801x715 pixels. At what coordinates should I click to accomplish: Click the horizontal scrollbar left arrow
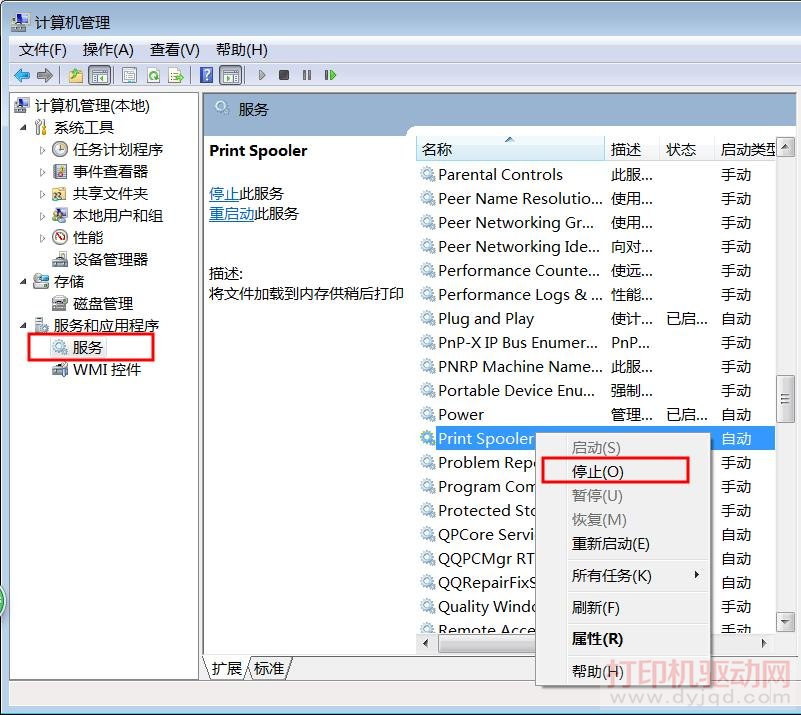click(x=426, y=643)
